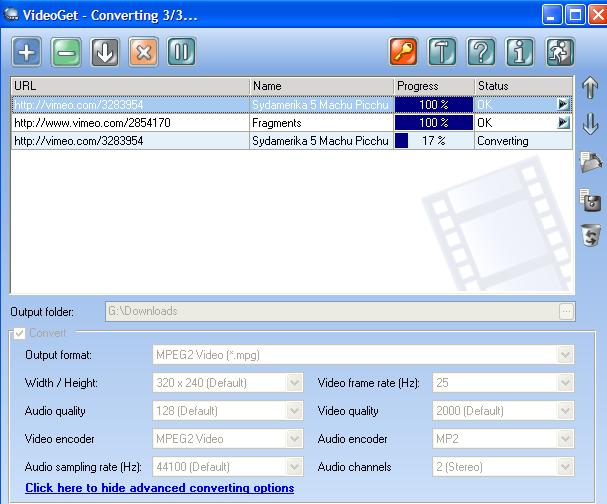Open settings with the hammer icon

(x=442, y=52)
